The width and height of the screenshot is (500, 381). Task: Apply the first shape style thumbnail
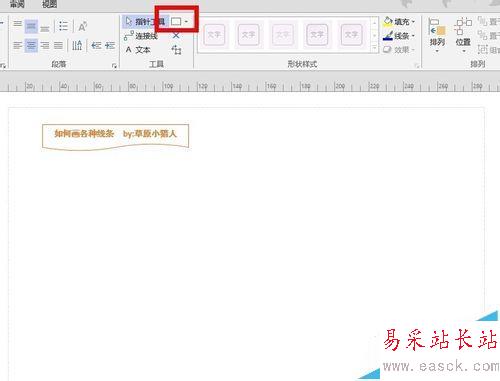coord(214,34)
